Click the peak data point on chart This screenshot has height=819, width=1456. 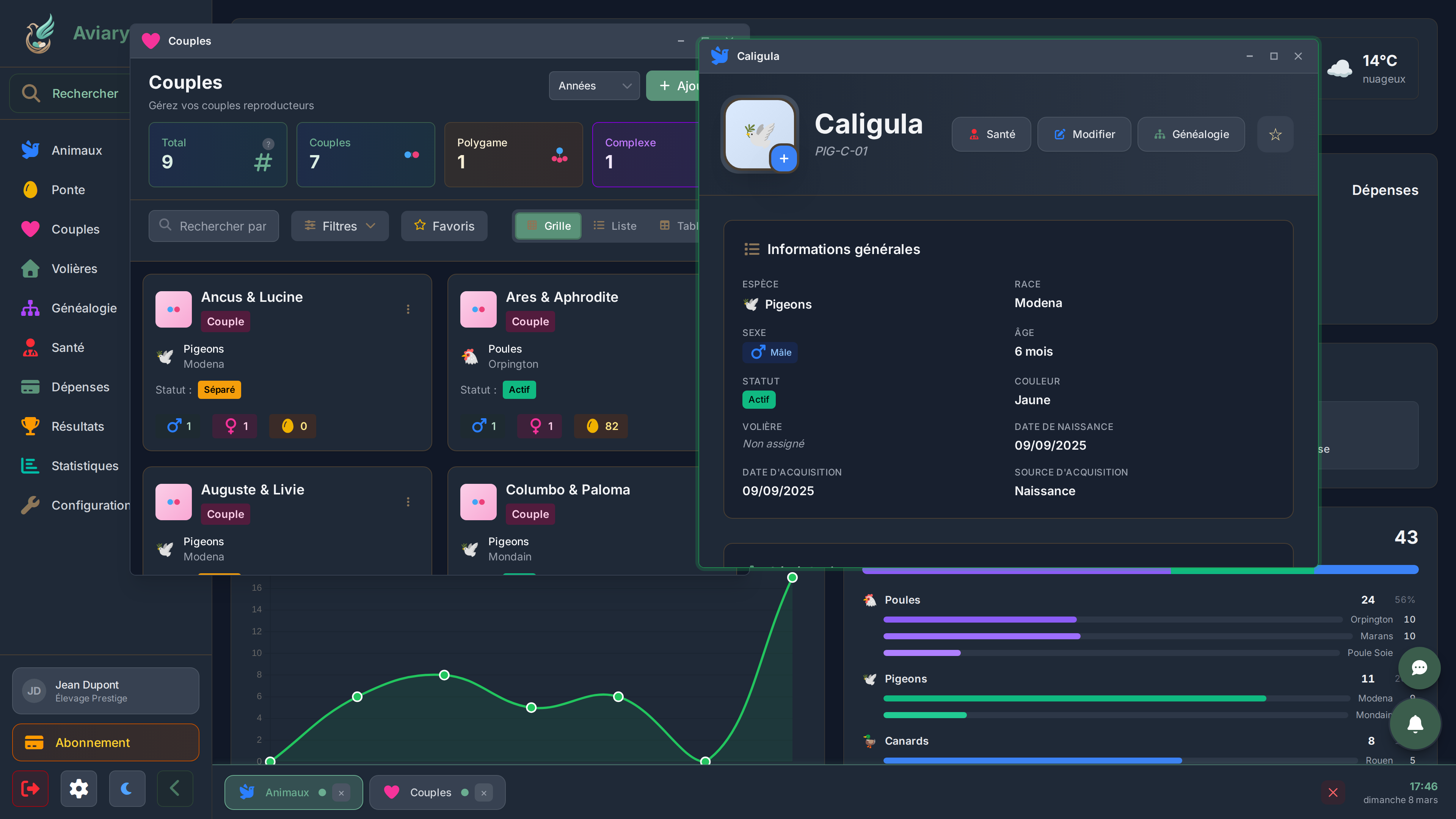tap(792, 577)
